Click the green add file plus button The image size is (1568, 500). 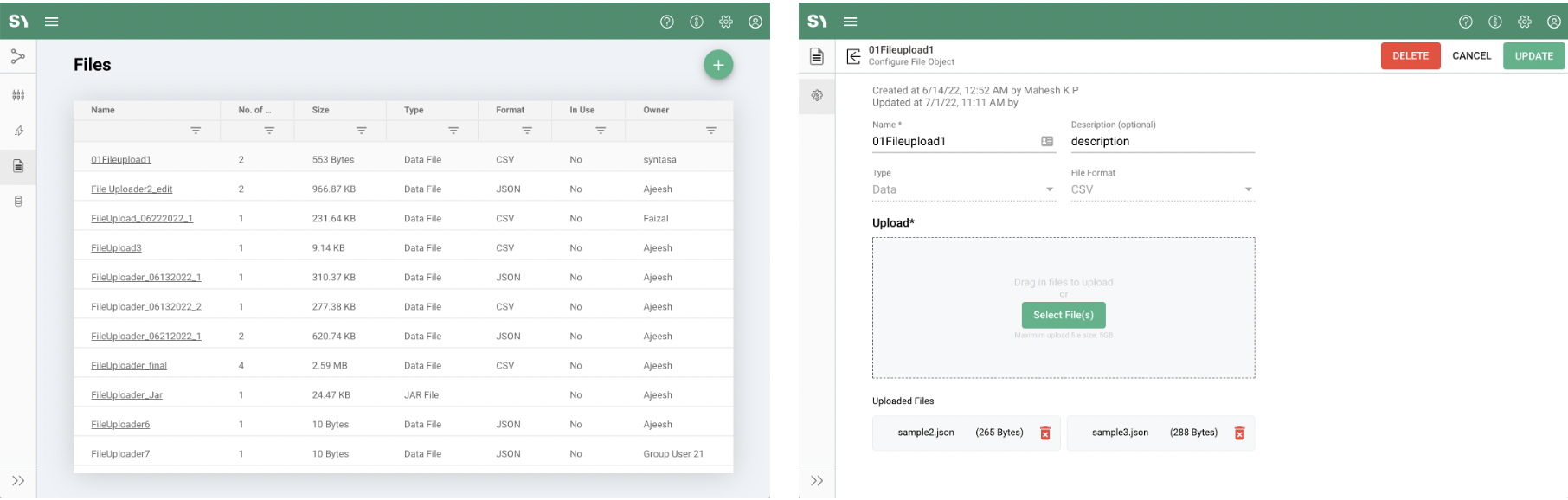[717, 65]
